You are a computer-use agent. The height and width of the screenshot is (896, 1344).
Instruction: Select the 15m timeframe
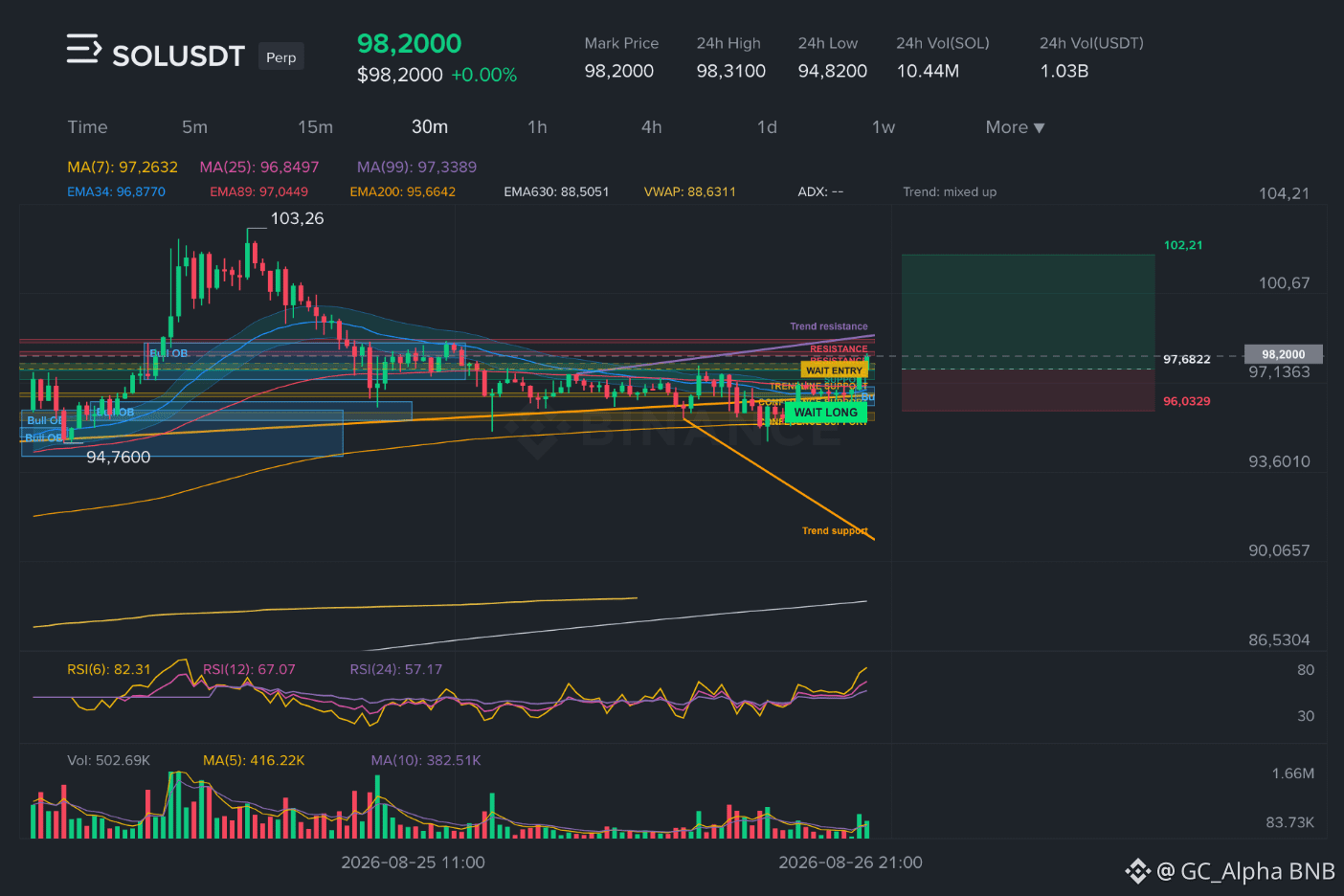[315, 127]
